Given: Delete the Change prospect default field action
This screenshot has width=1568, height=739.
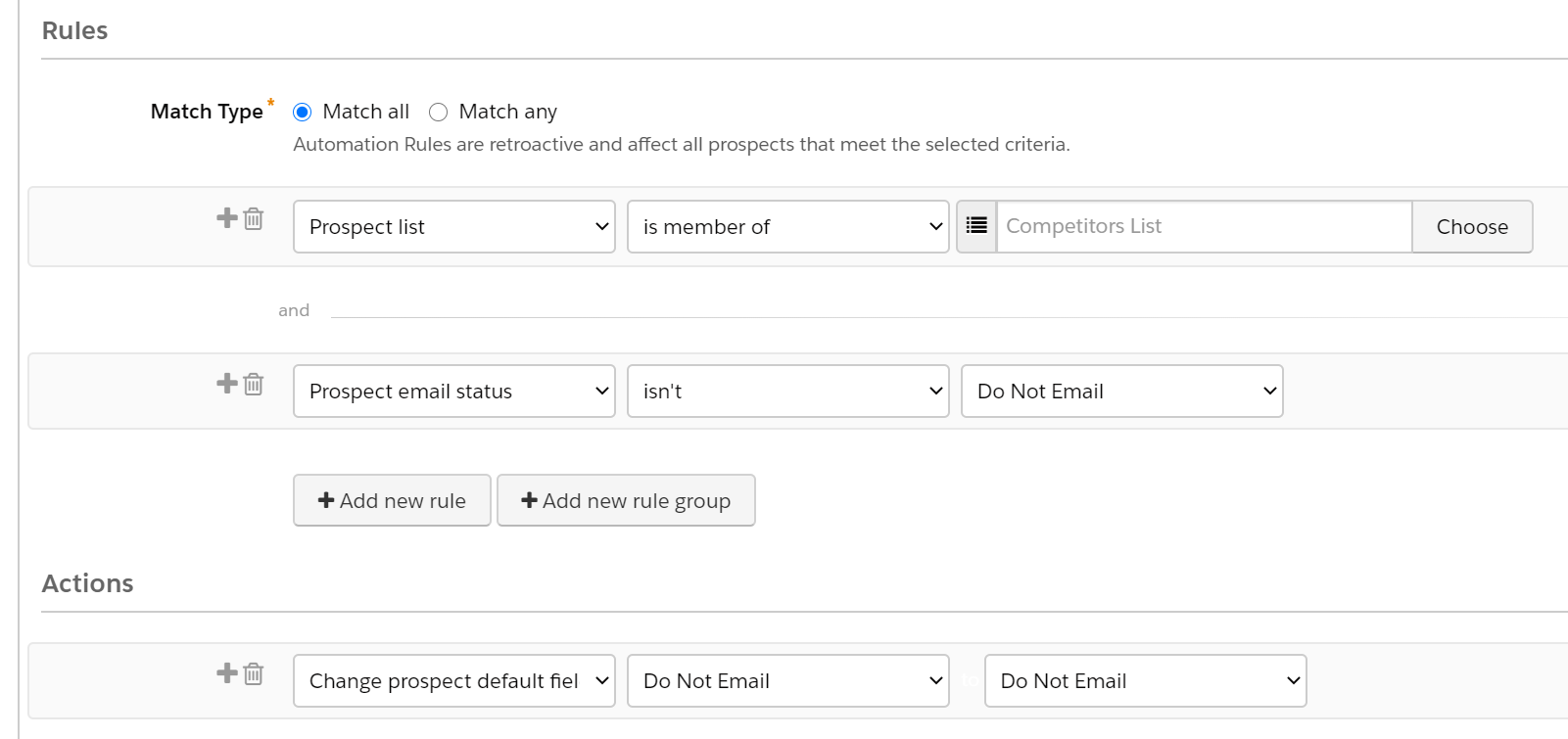Looking at the screenshot, I should pos(254,673).
